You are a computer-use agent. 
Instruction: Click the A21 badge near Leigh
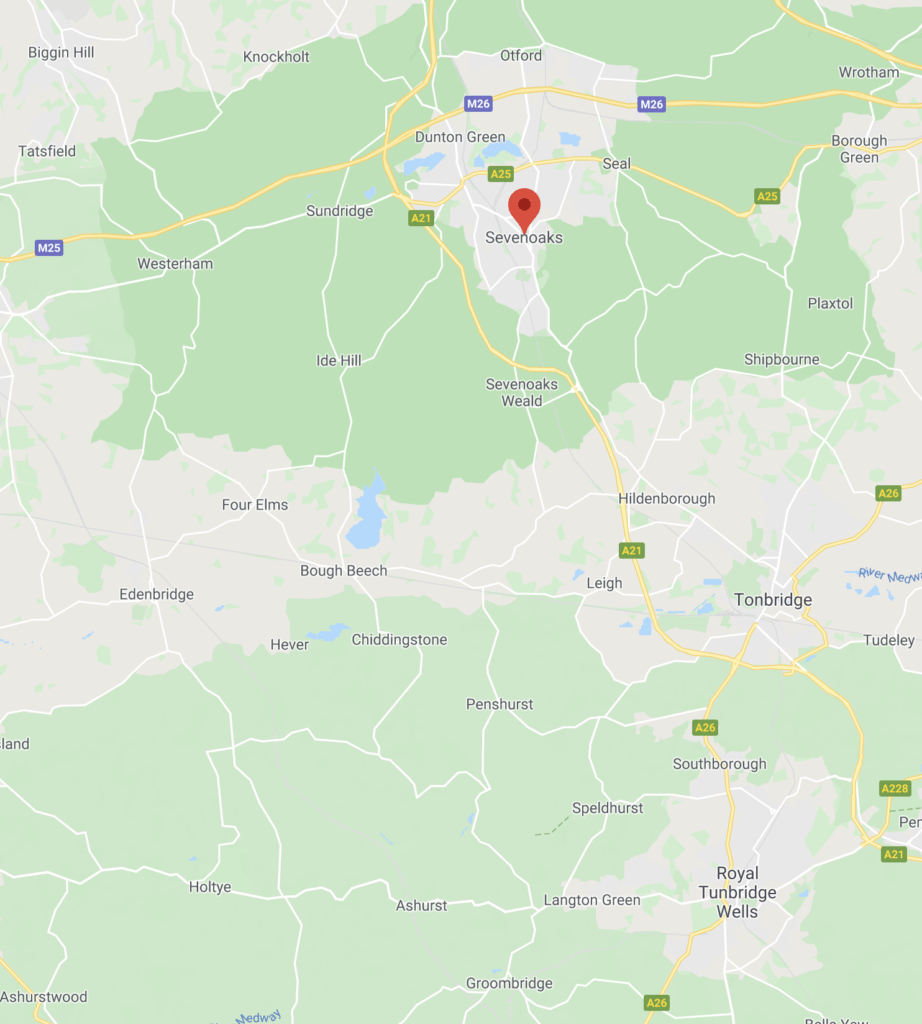(631, 551)
